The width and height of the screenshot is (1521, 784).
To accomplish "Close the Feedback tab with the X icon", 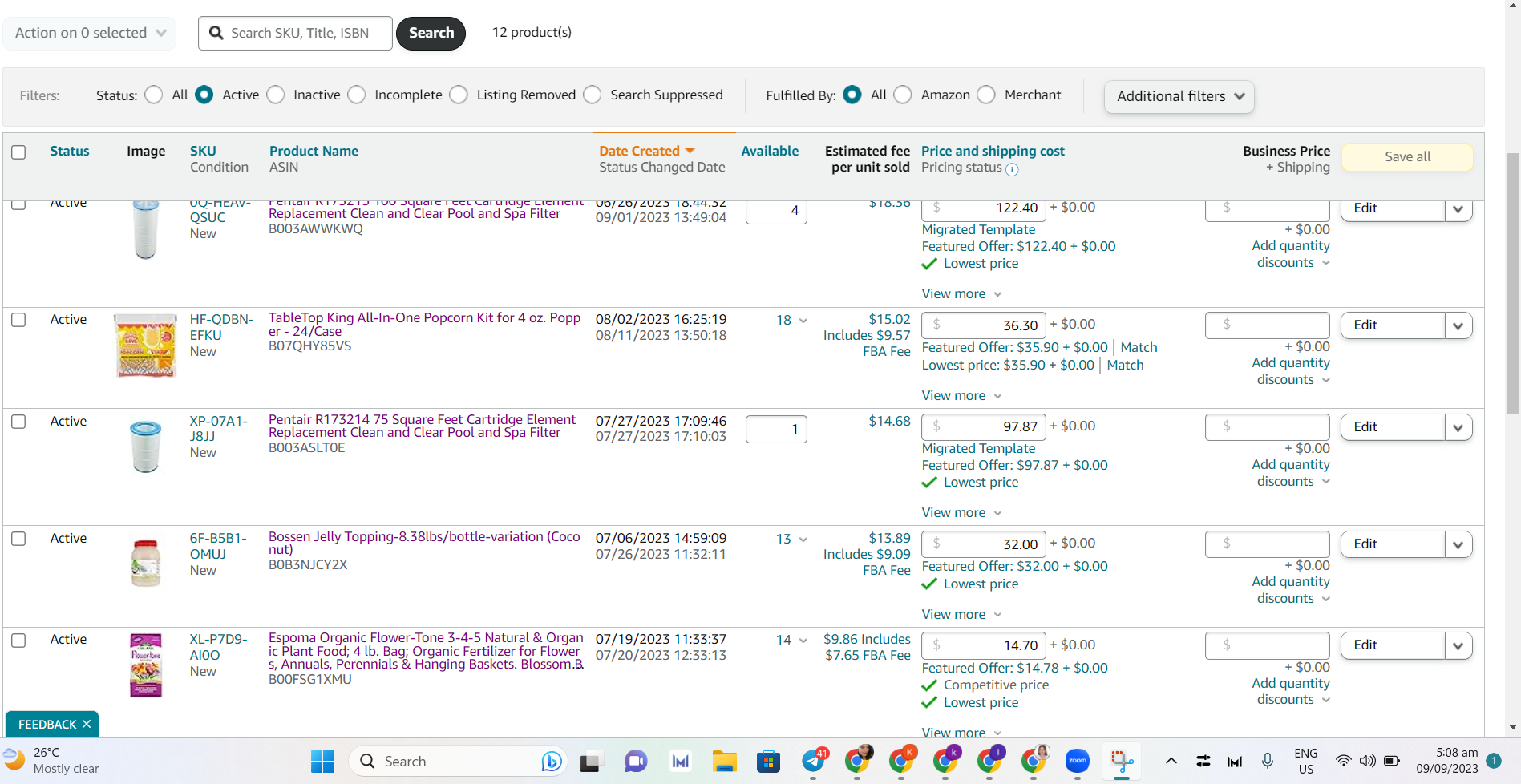I will coord(87,724).
